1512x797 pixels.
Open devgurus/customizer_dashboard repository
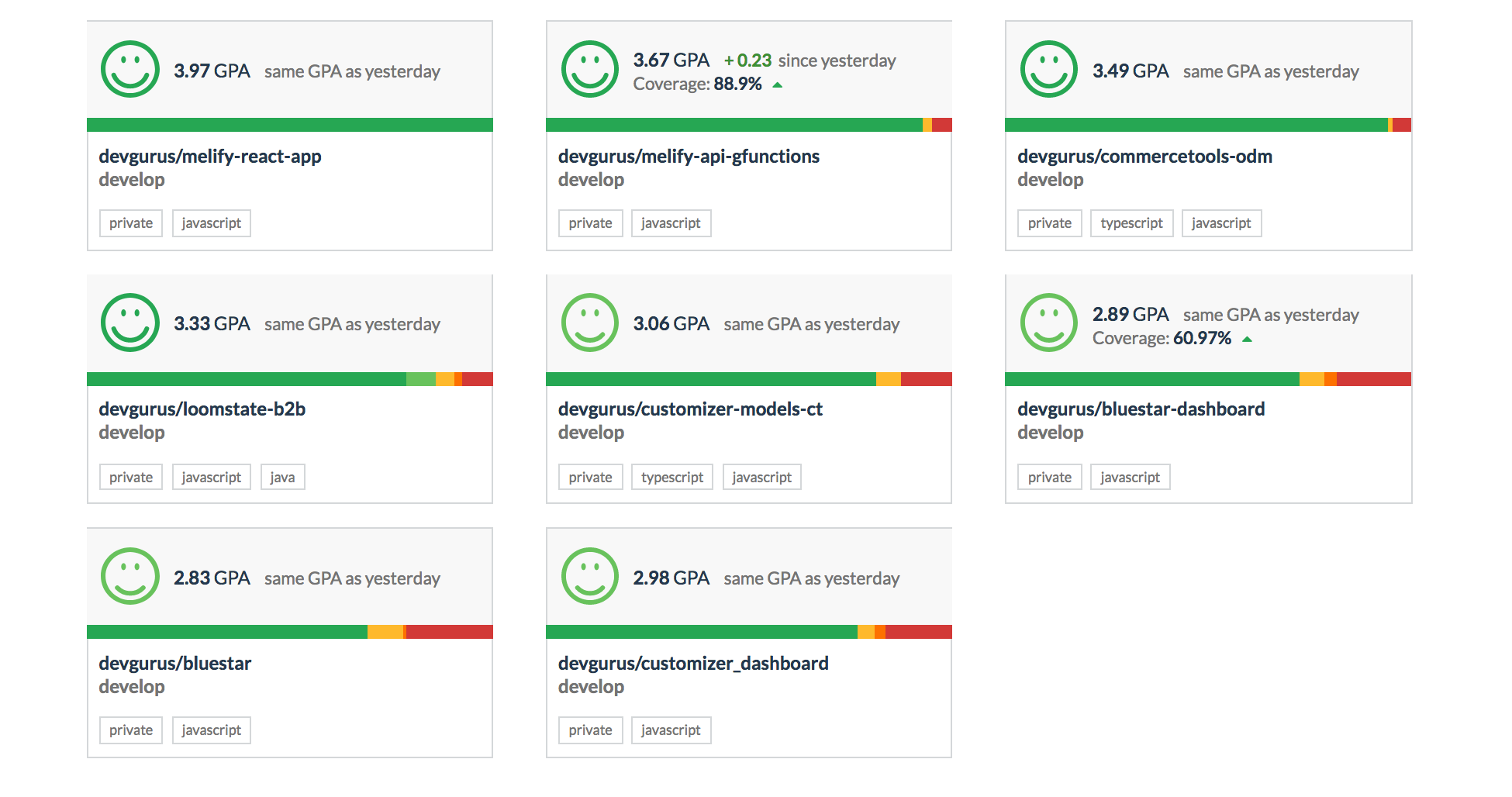click(693, 663)
